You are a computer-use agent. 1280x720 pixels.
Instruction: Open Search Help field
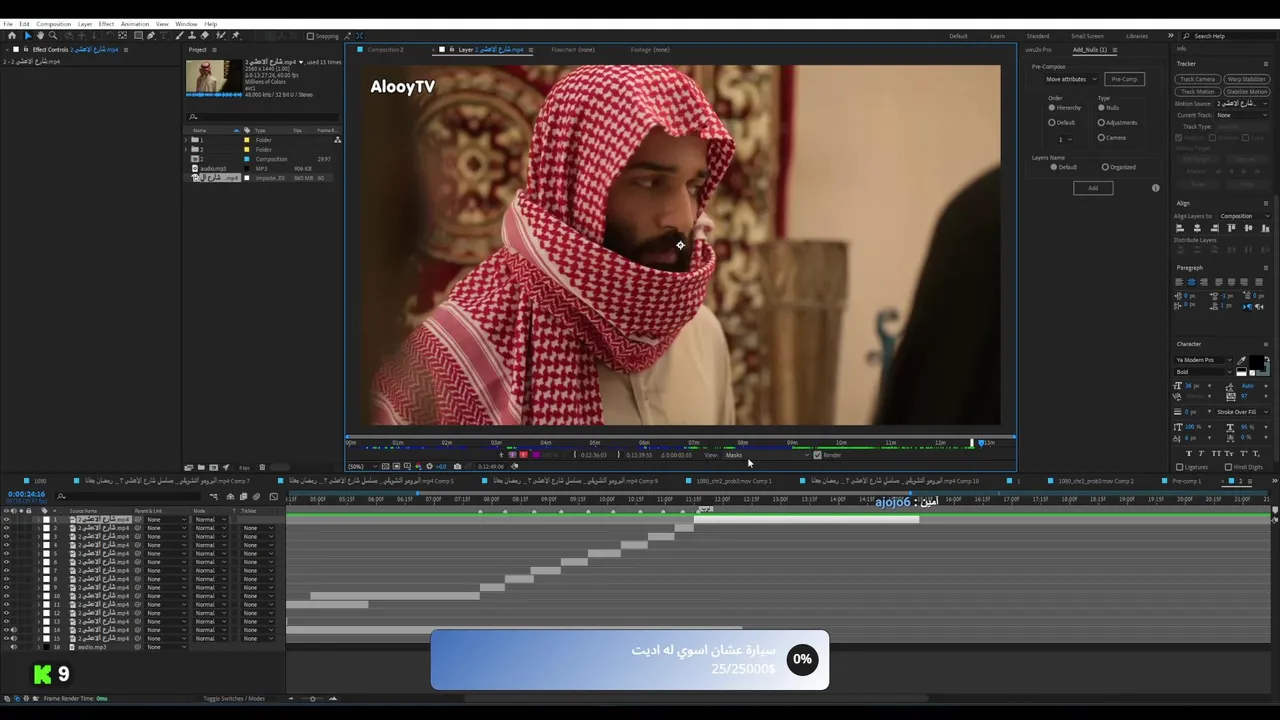pos(1227,36)
